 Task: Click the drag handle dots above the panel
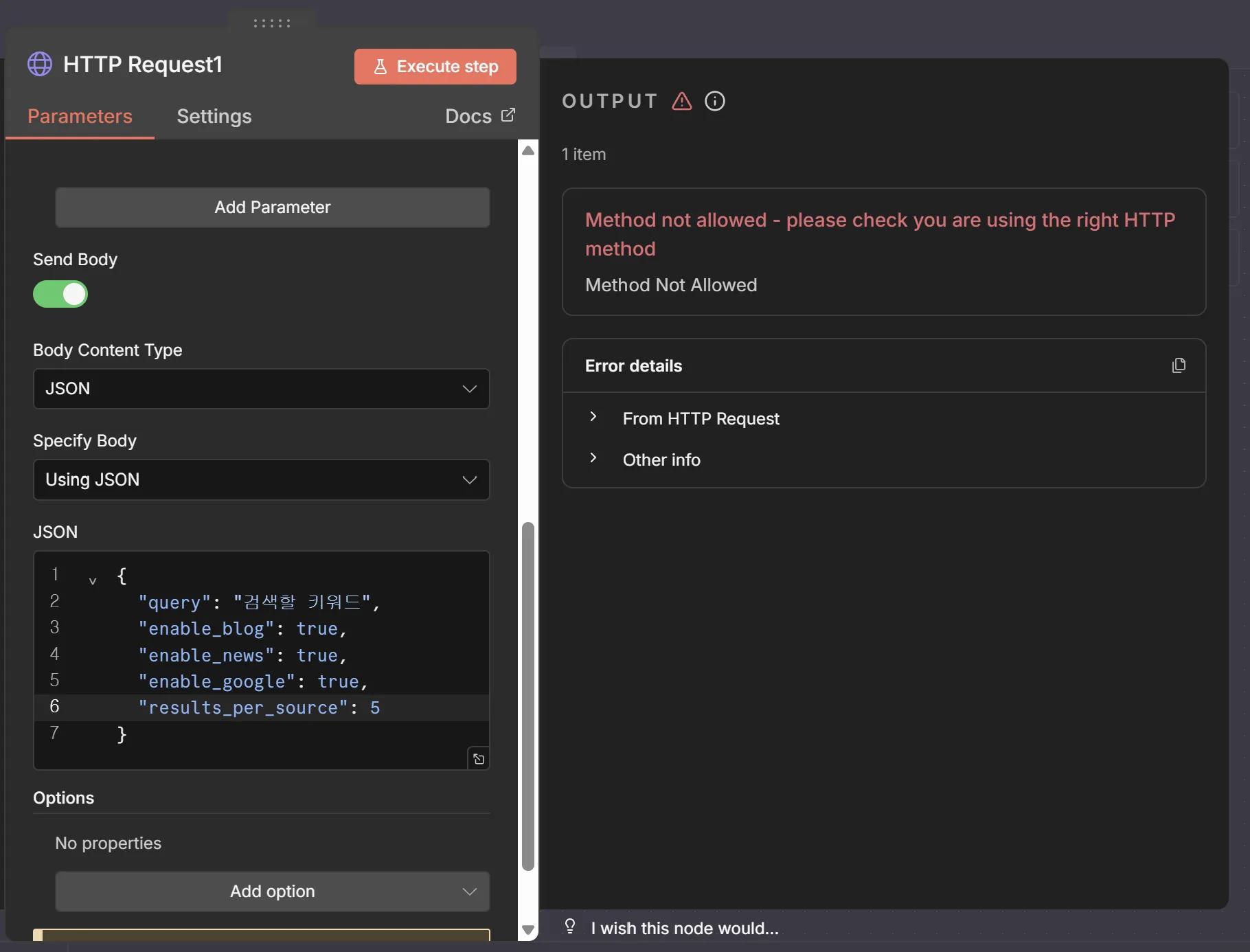[x=272, y=23]
